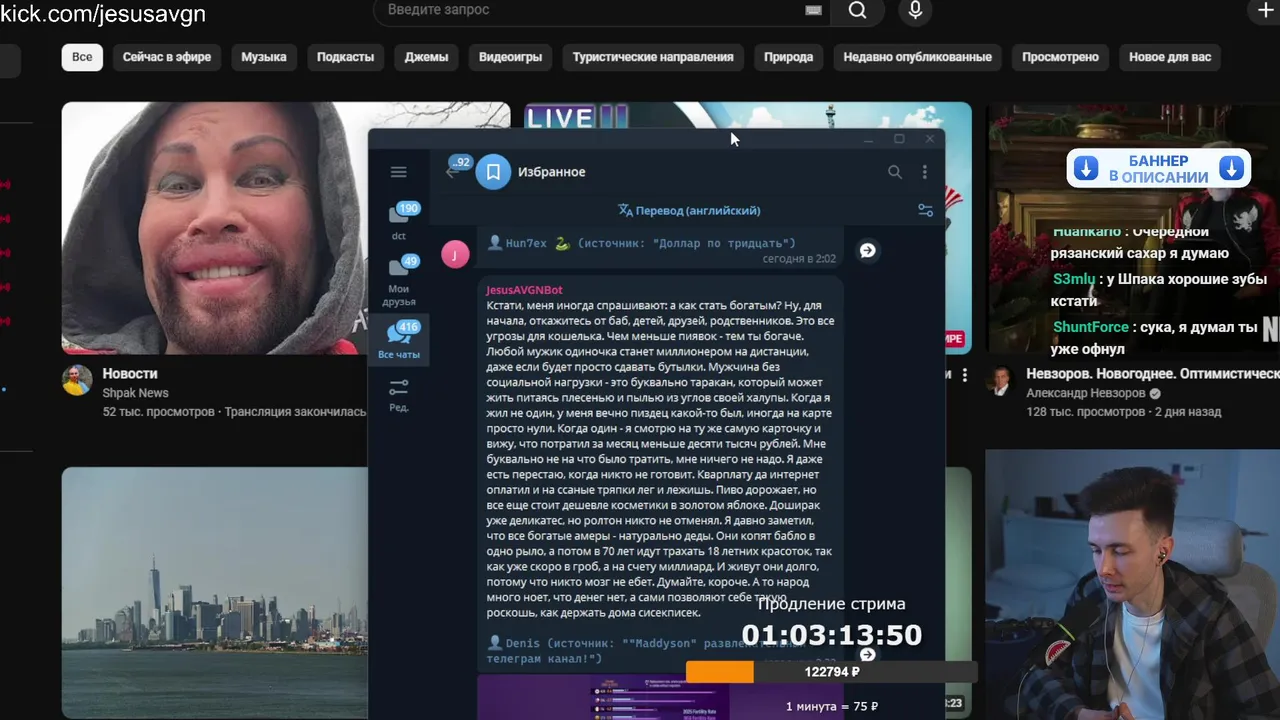Select the Туристические направления chip
1280x720 pixels.
click(653, 57)
